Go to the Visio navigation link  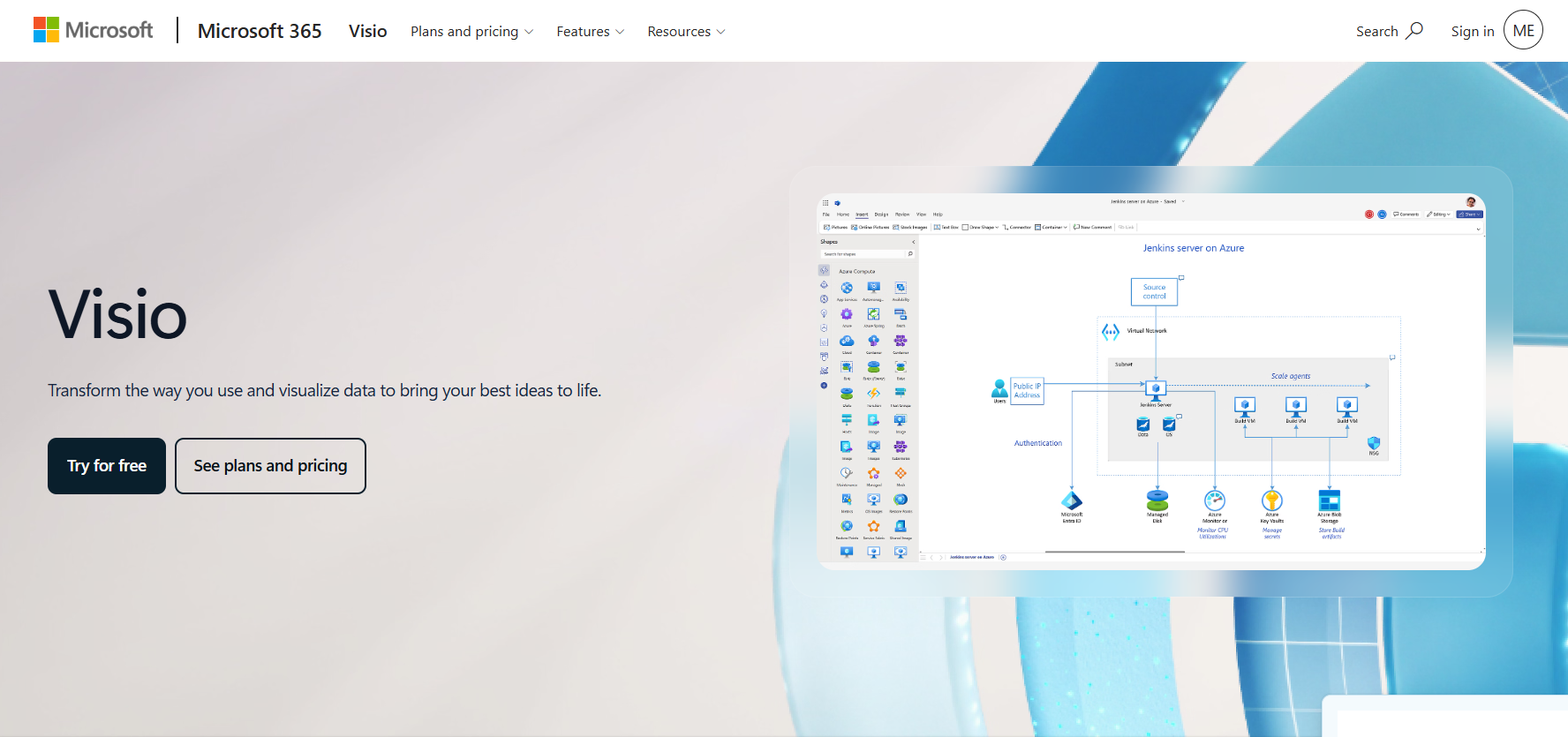point(367,31)
